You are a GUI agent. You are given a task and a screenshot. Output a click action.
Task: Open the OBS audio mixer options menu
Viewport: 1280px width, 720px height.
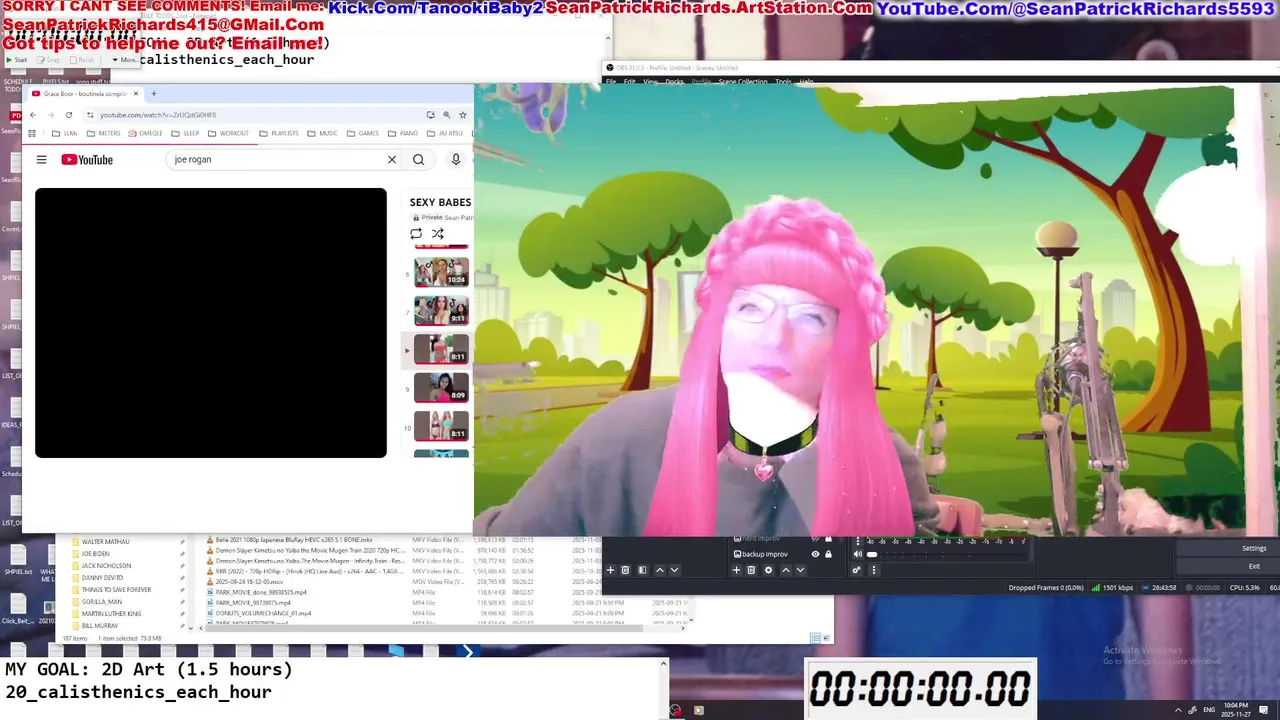(x=874, y=570)
